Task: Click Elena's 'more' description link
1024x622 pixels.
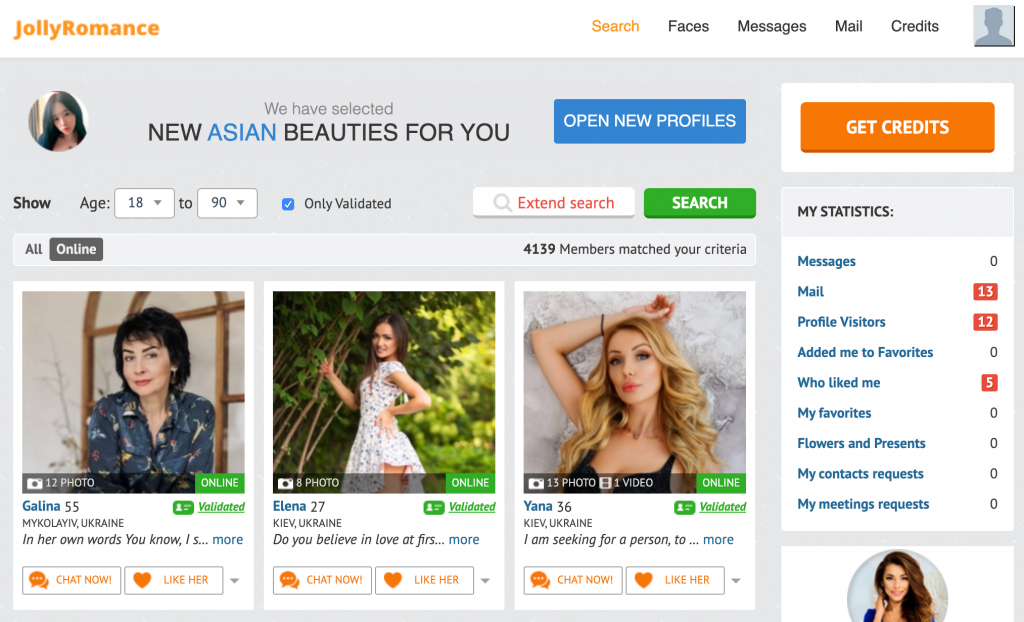Action: [x=464, y=540]
